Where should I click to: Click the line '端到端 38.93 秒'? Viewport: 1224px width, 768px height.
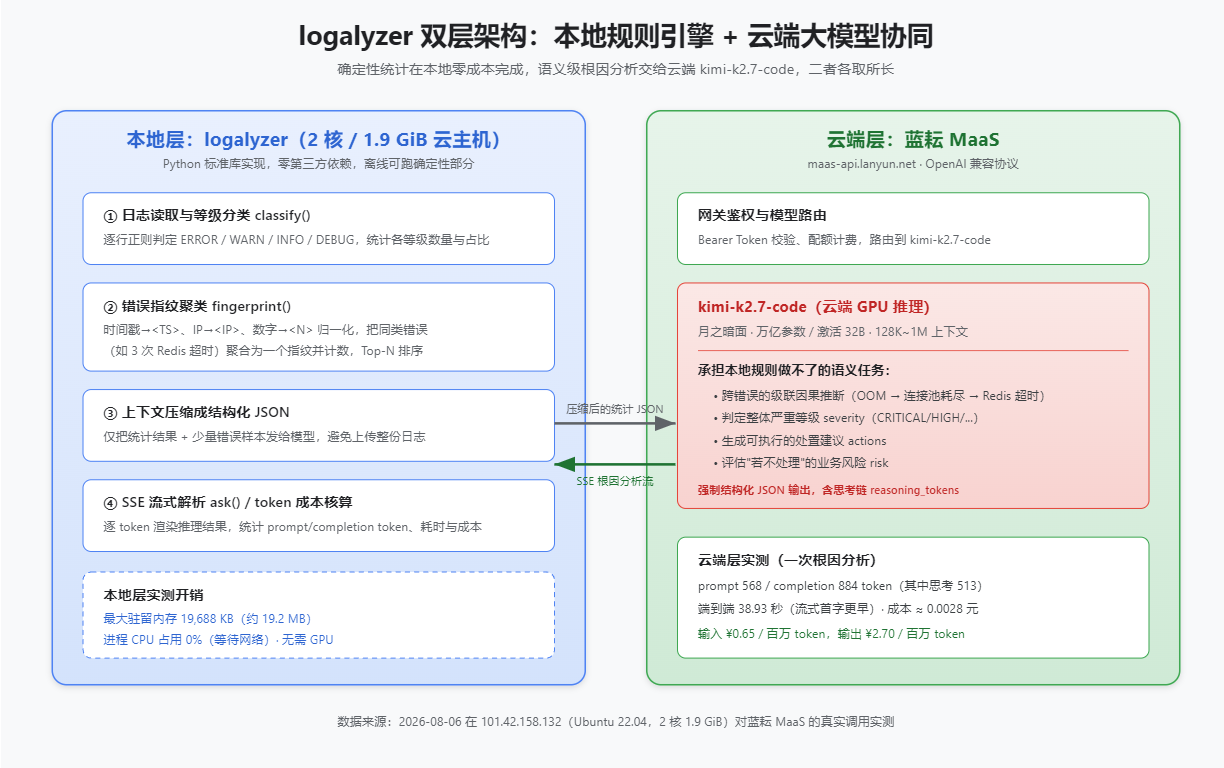[838, 608]
